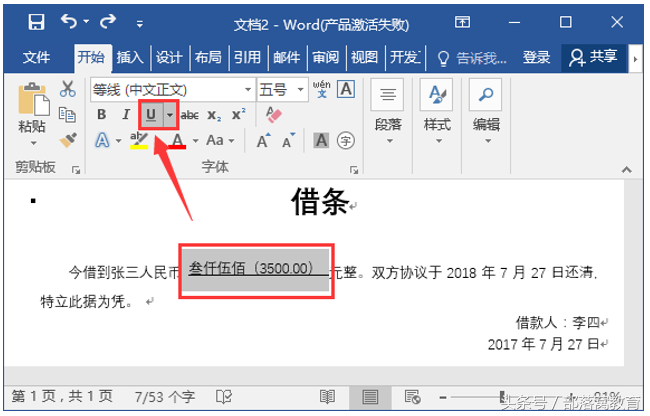Increase the font size
Viewport: 650px width, 416px height.
coord(263,140)
